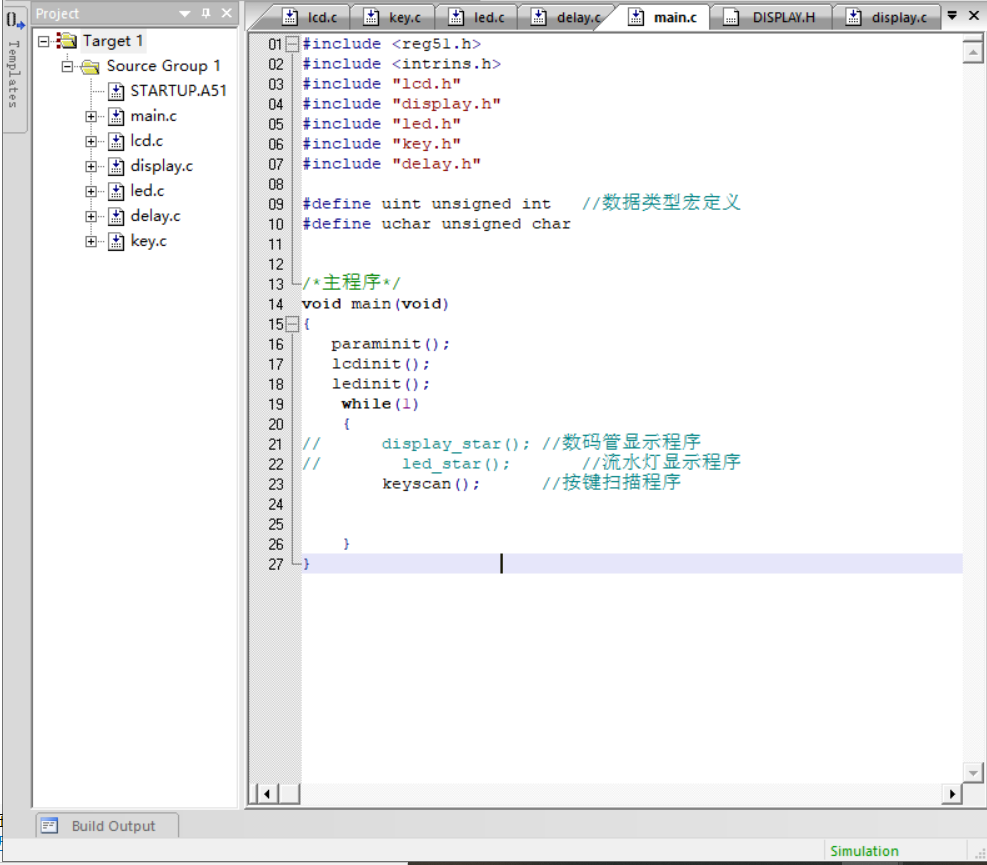Click the led.c file icon in tree
987x865 pixels.
pos(116,191)
